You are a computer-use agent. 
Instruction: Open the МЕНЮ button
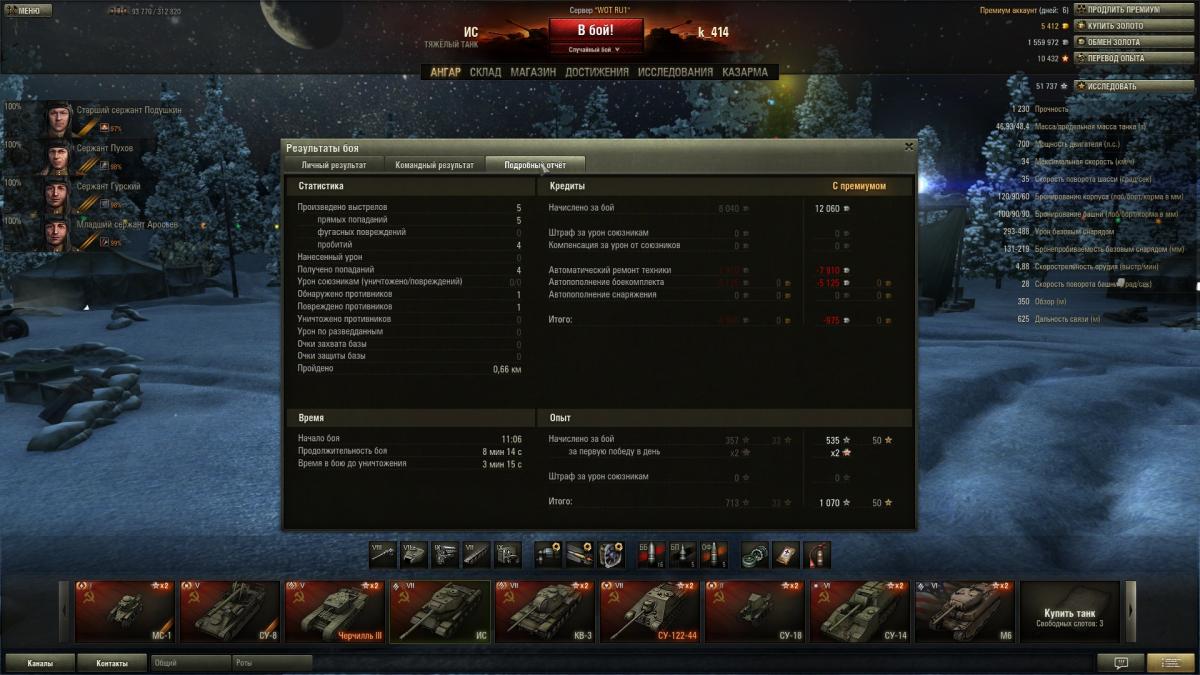pyautogui.click(x=28, y=10)
